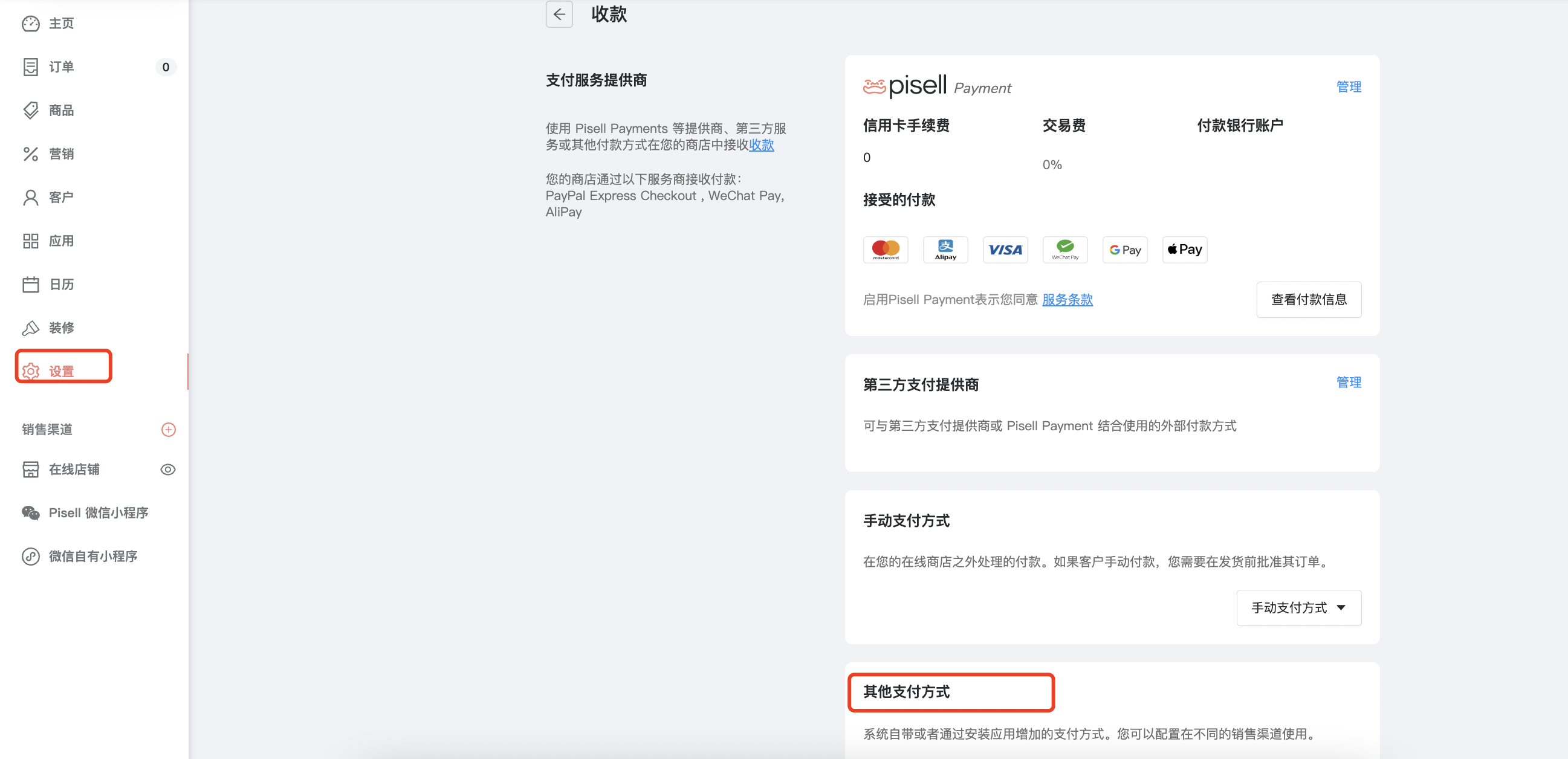1568x759 pixels.
Task: Click the Apple Pay logo
Action: [1185, 250]
